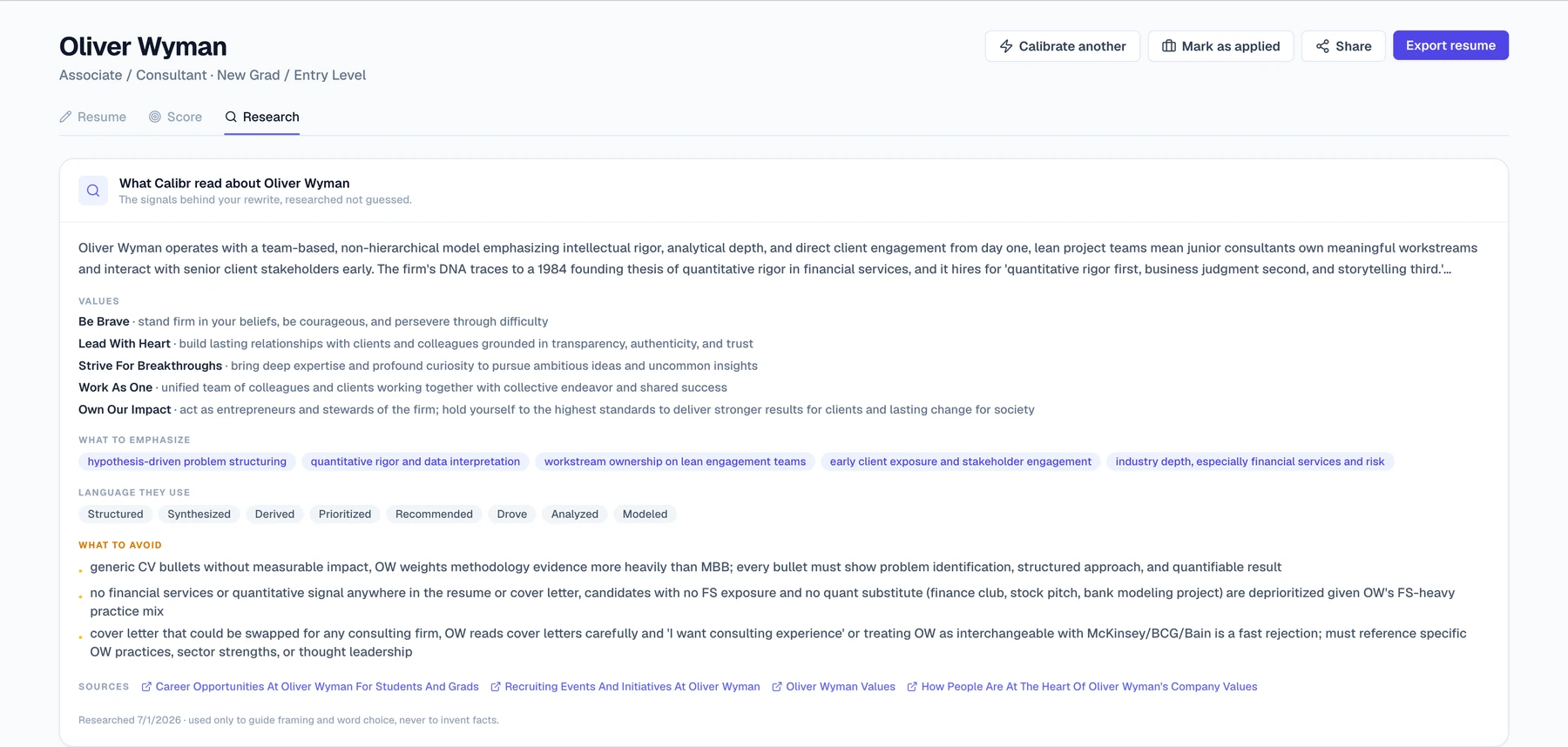Click the Synthesized language chip
This screenshot has height=747, width=1568.
pos(199,514)
